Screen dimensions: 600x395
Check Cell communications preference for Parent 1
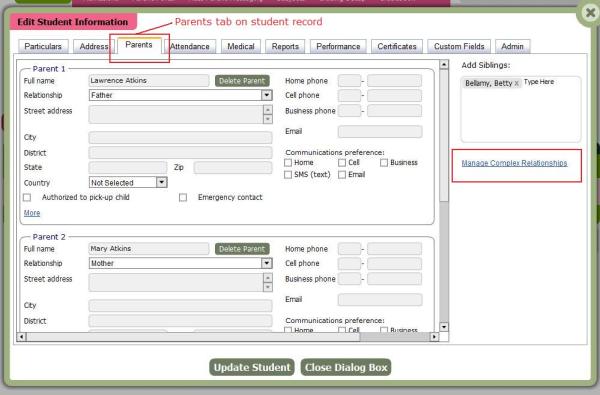pyautogui.click(x=342, y=163)
